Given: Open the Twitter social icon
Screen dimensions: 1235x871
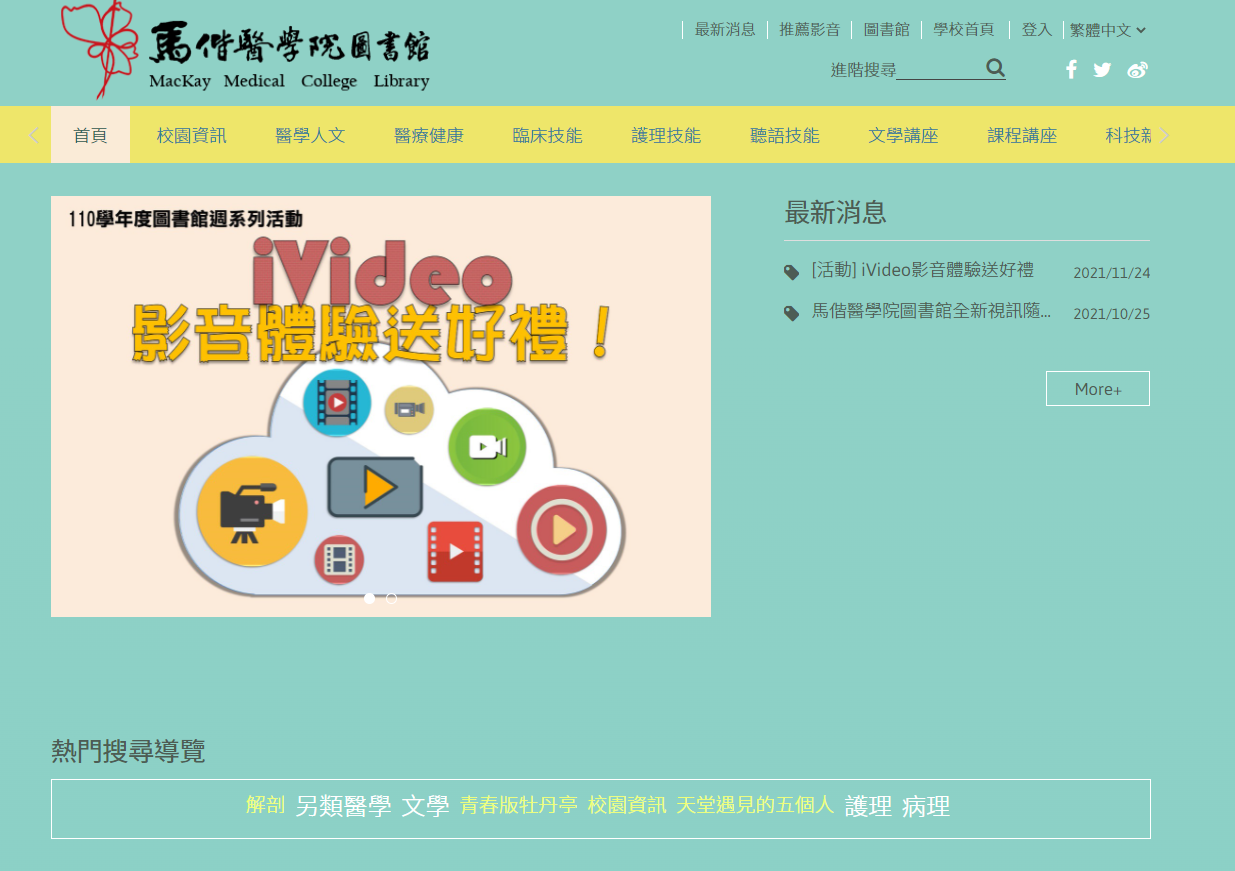Looking at the screenshot, I should tap(1102, 69).
